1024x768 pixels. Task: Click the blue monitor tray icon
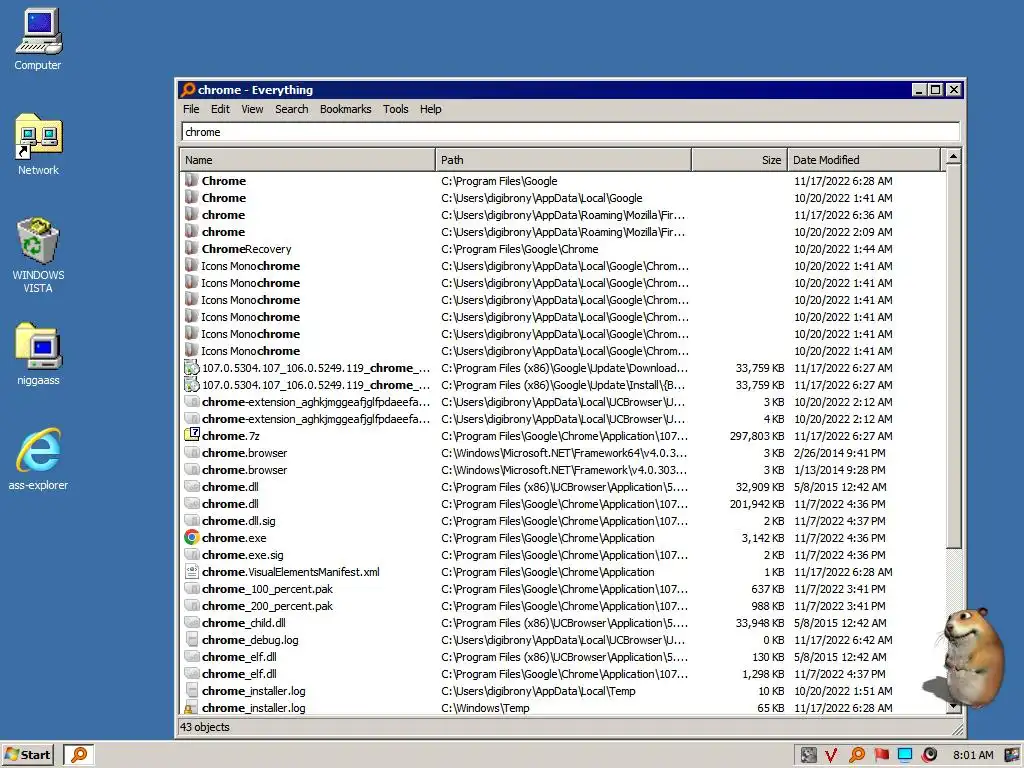click(x=905, y=755)
